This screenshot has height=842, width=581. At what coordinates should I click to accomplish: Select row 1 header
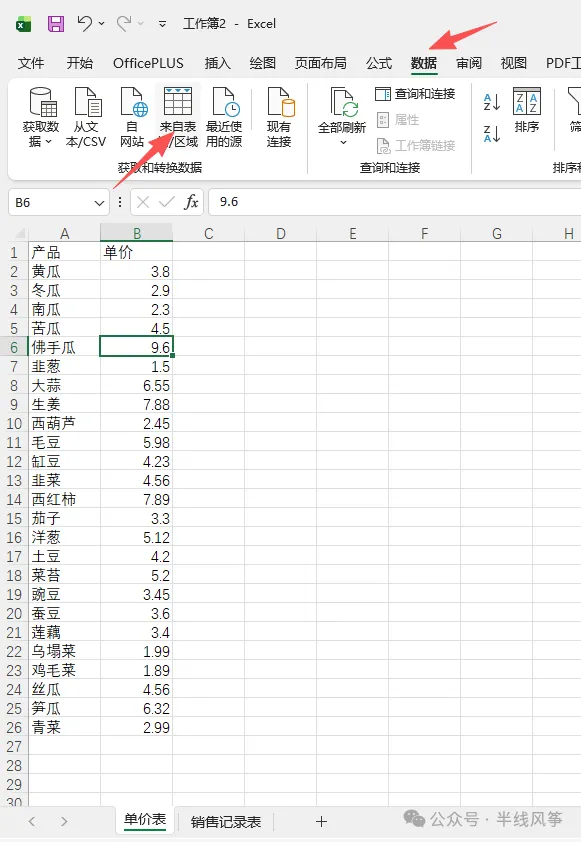14,252
